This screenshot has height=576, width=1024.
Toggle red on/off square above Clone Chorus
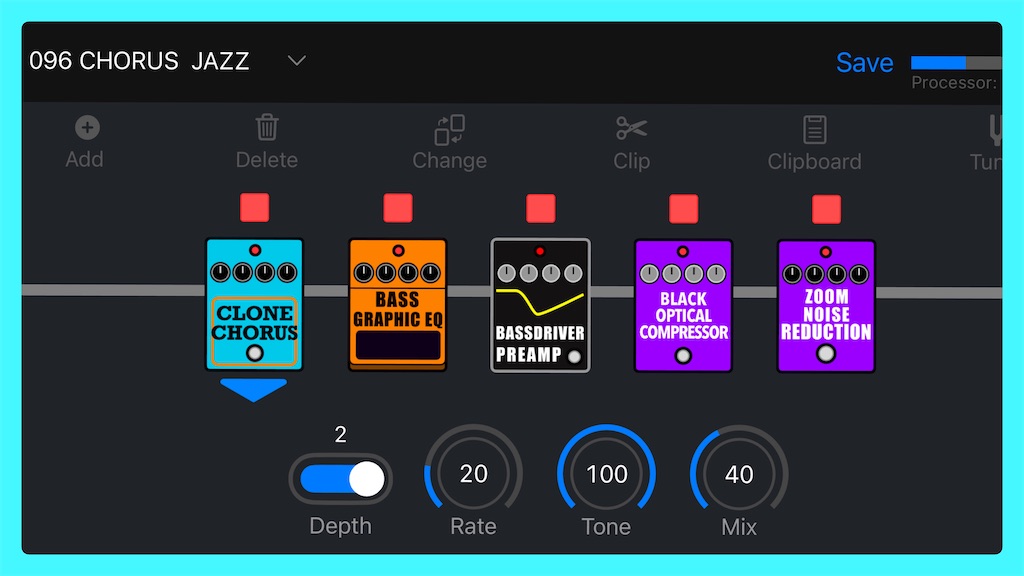click(255, 208)
